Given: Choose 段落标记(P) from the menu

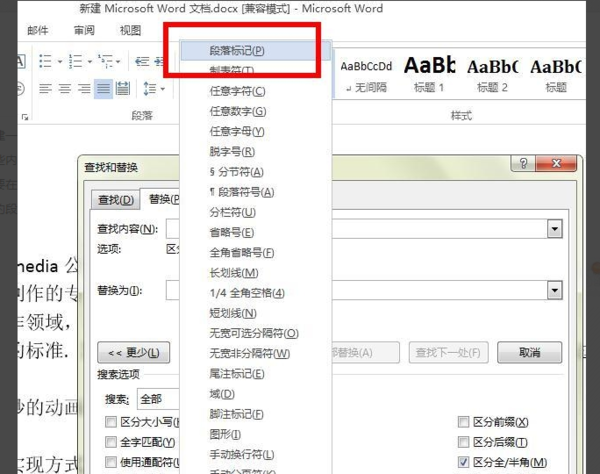Looking at the screenshot, I should 256,51.
